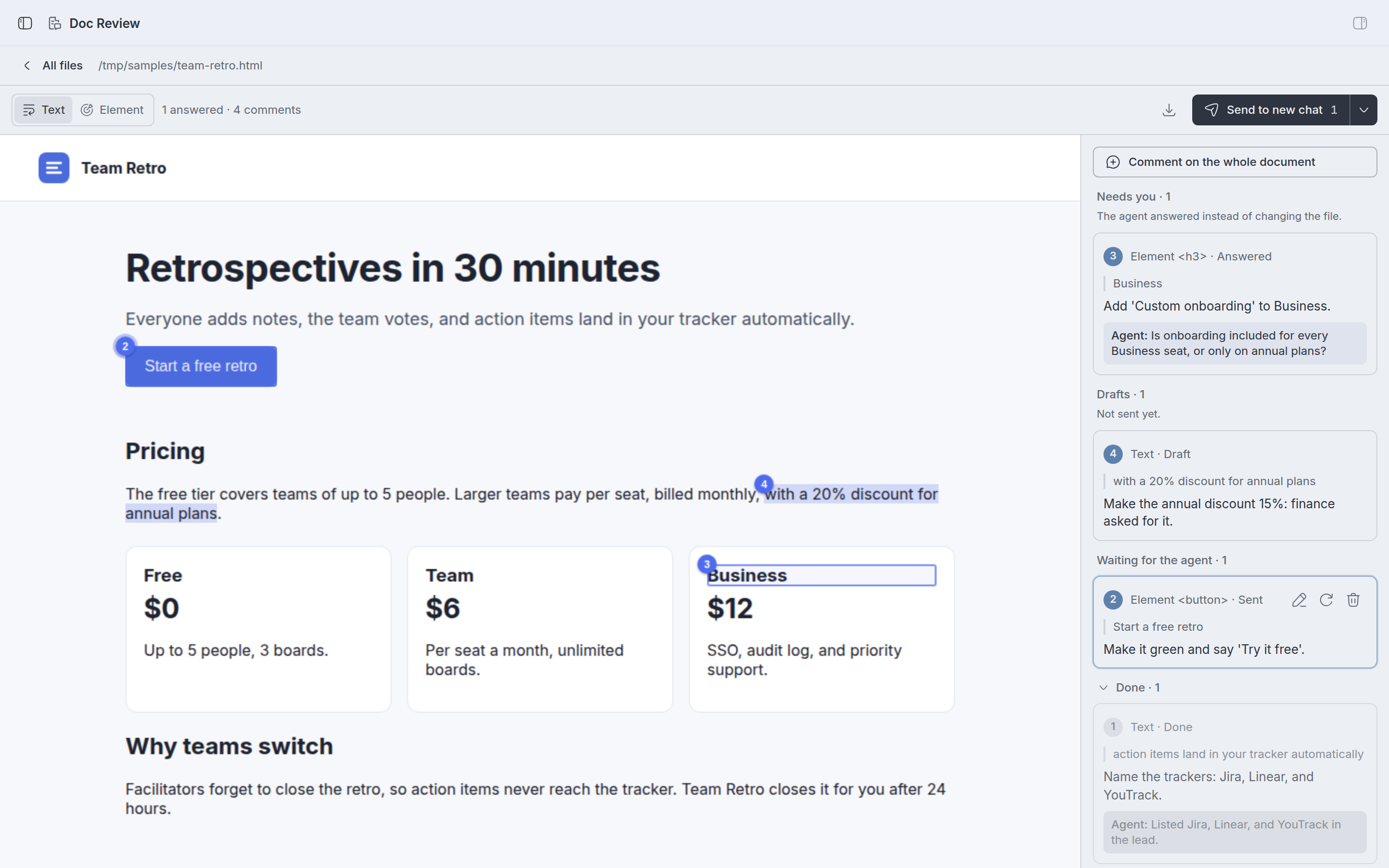Click the 'Waiting for the agent · 1' label

tap(1162, 560)
